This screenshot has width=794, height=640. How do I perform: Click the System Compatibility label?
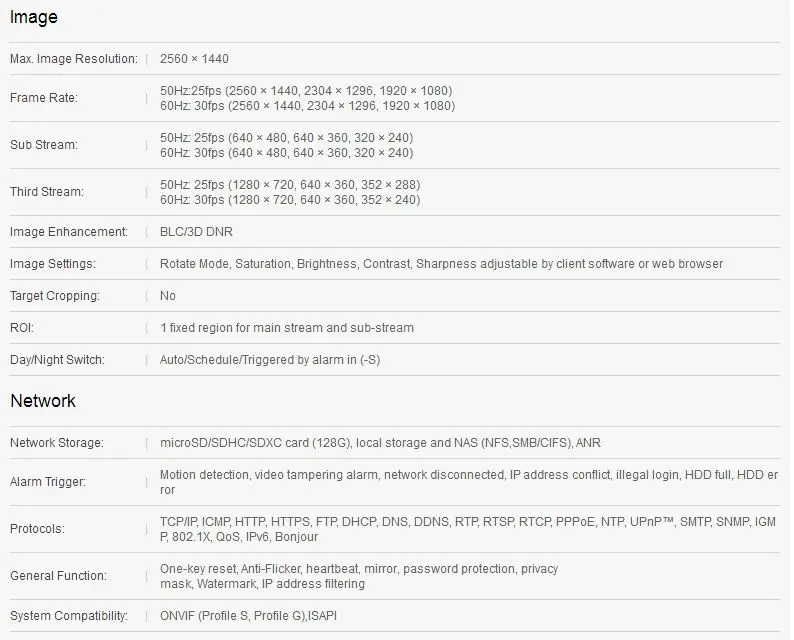pyautogui.click(x=69, y=616)
